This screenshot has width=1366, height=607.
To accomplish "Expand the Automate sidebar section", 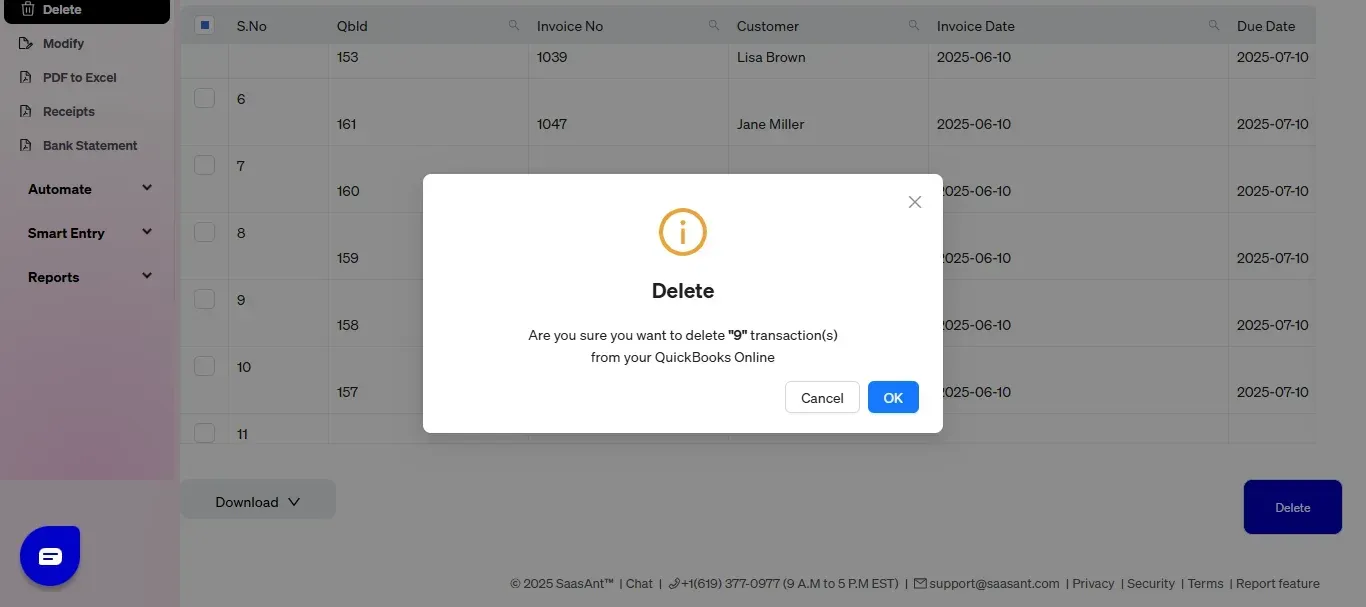I will [90, 189].
